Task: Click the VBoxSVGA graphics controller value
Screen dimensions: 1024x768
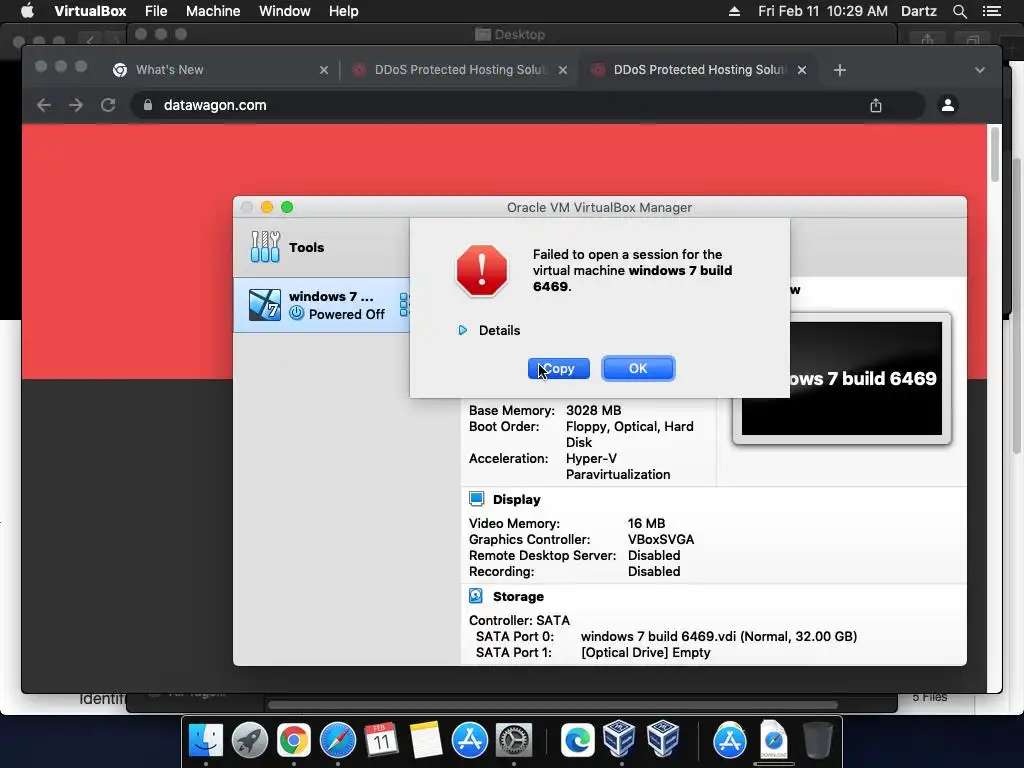Action: 661,539
